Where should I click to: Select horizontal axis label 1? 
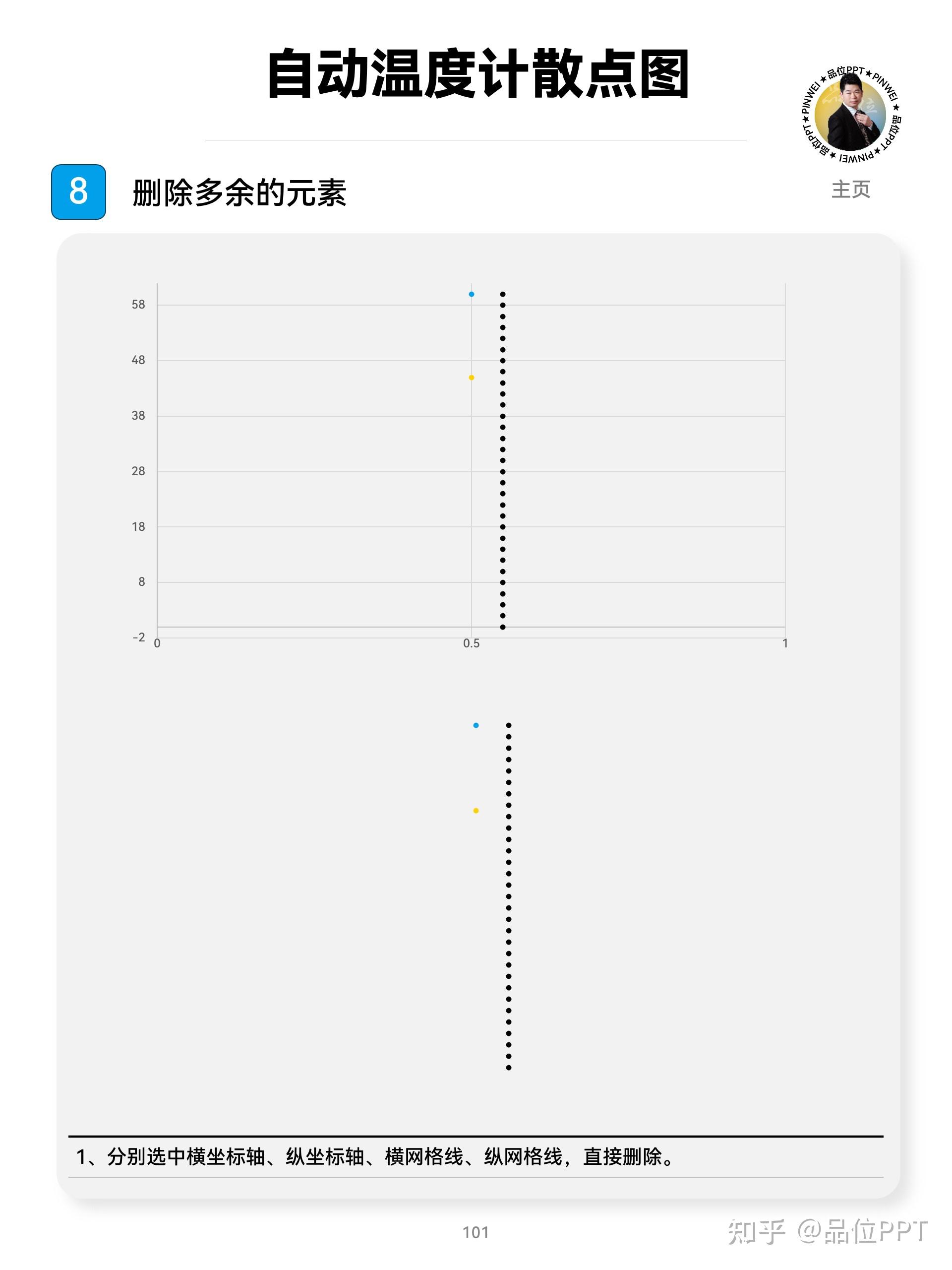(785, 643)
